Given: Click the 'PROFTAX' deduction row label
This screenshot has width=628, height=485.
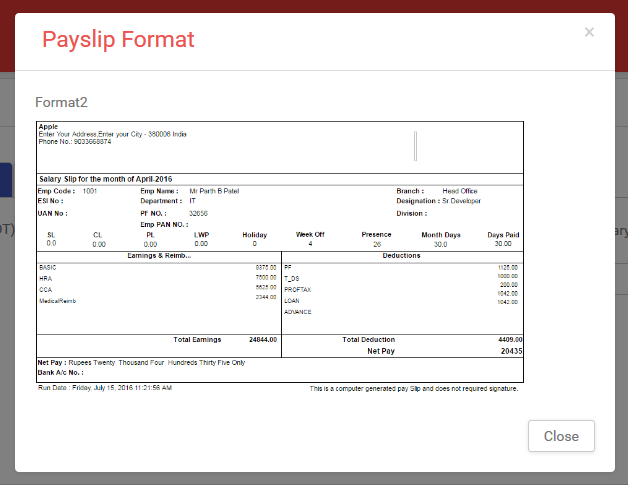Looking at the screenshot, I should (298, 290).
